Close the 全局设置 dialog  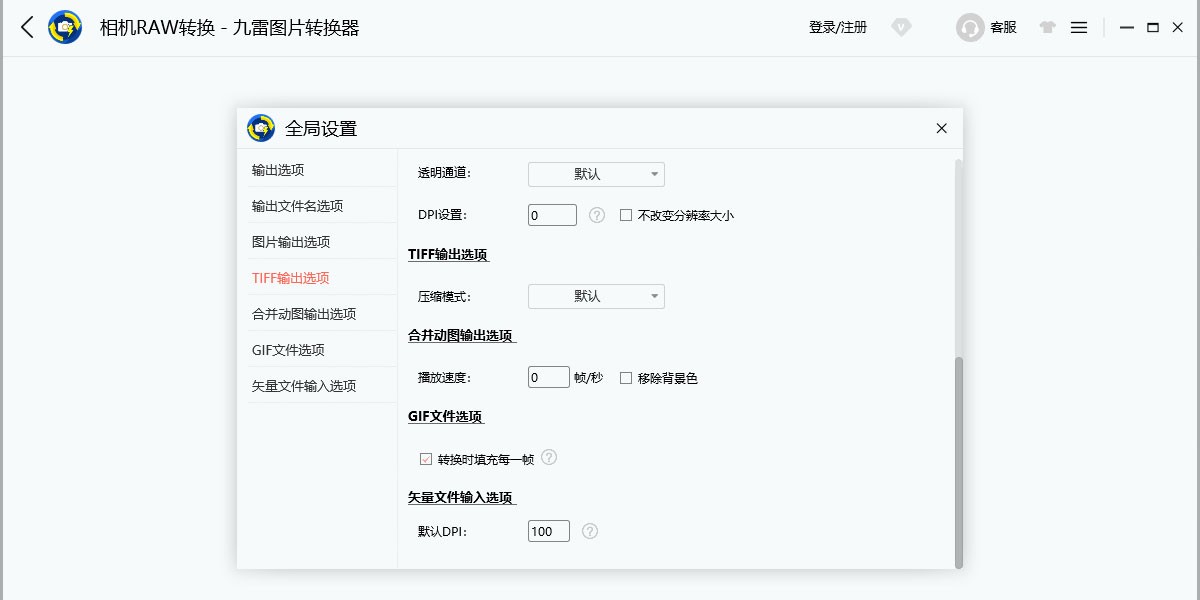pyautogui.click(x=941, y=128)
